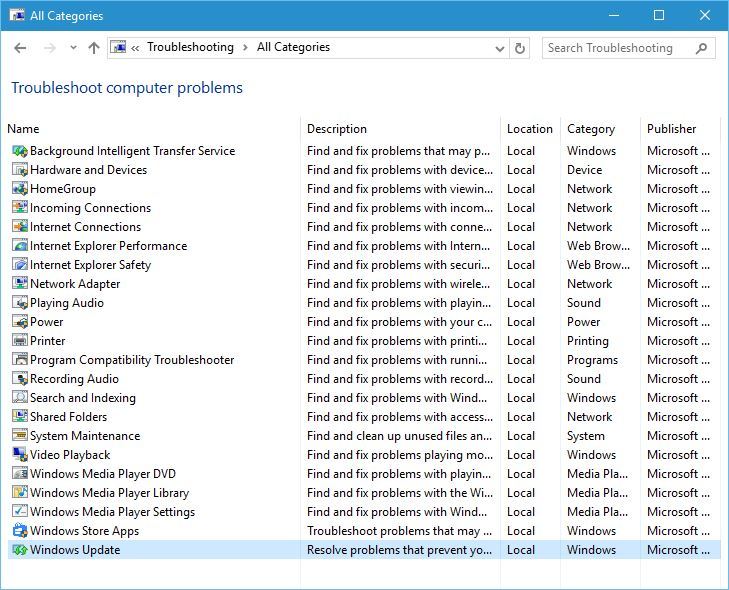Click the Programs category cell
This screenshot has height=590, width=729.
(x=592, y=360)
